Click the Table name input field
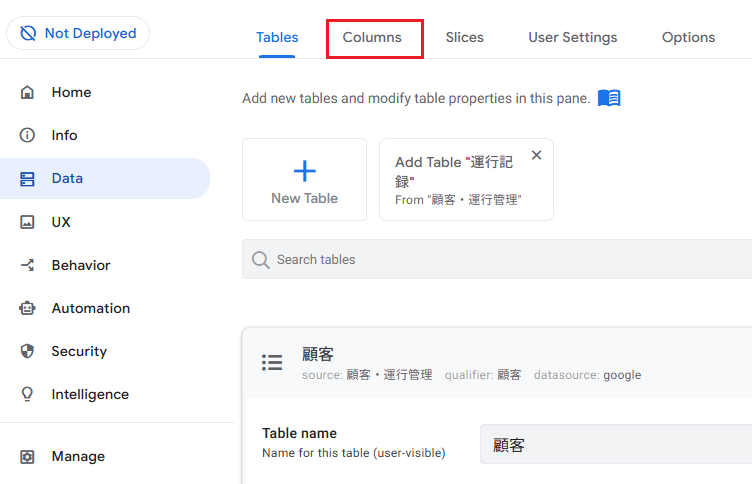Screen dimensions: 752x484 point(615,445)
